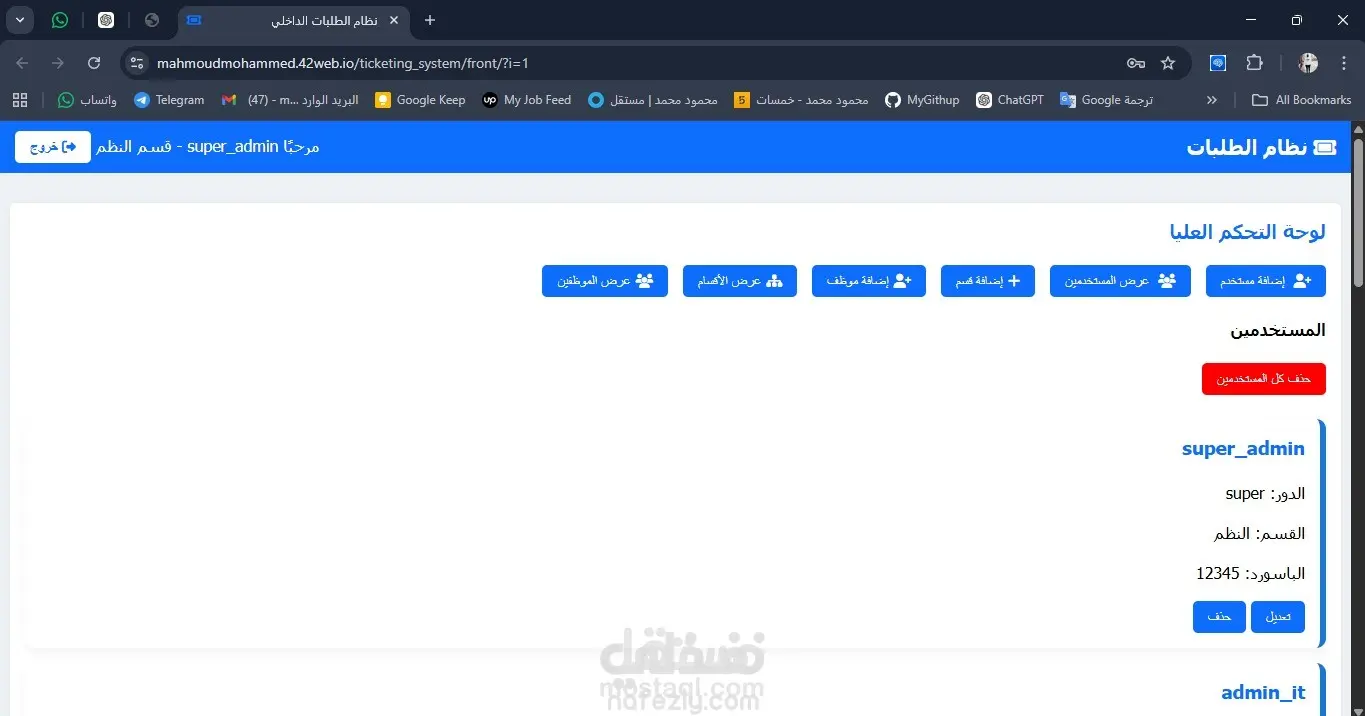Click the خروج logout button
The image size is (1365, 716).
[x=53, y=147]
